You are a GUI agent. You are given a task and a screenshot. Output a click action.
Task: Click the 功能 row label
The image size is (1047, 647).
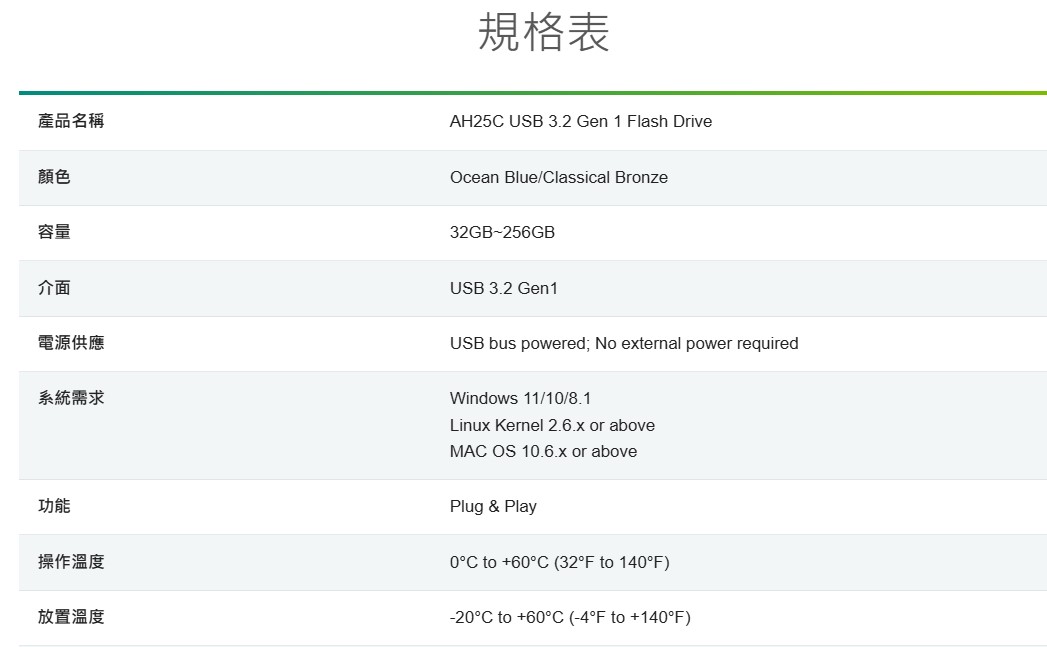(x=54, y=506)
